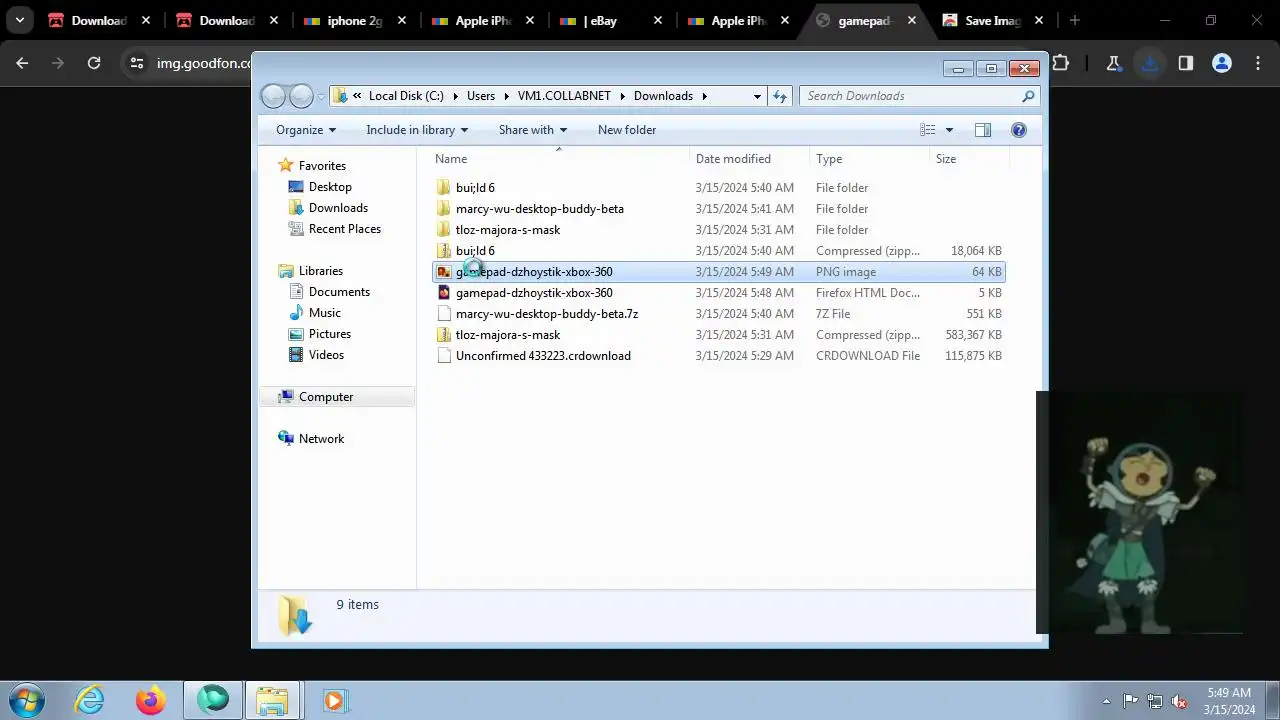The height and width of the screenshot is (720, 1280).
Task: Click Explorer's Forward navigation arrow
Action: point(301,96)
